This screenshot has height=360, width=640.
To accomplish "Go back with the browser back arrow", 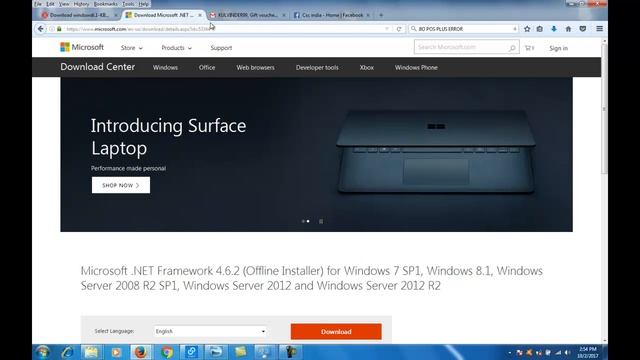I will 40,29.
